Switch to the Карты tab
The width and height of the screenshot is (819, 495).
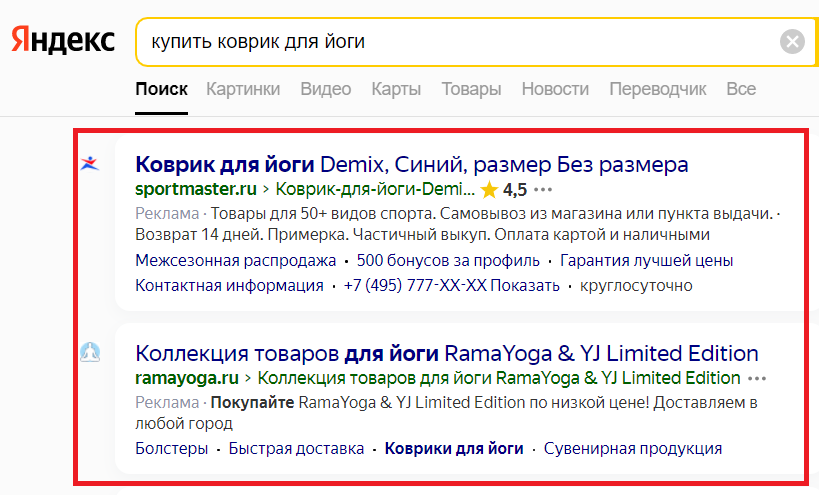click(x=396, y=89)
